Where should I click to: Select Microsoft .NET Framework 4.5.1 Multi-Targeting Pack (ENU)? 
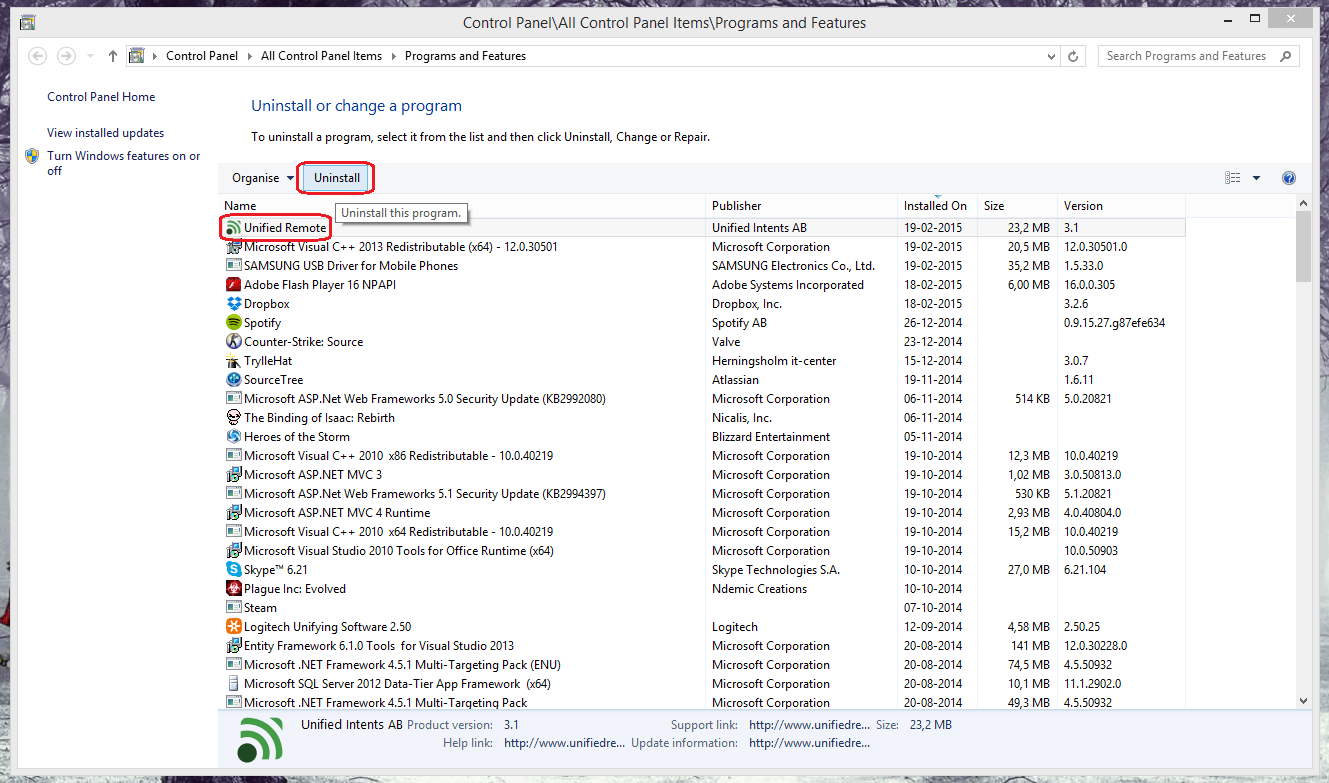coord(702,665)
